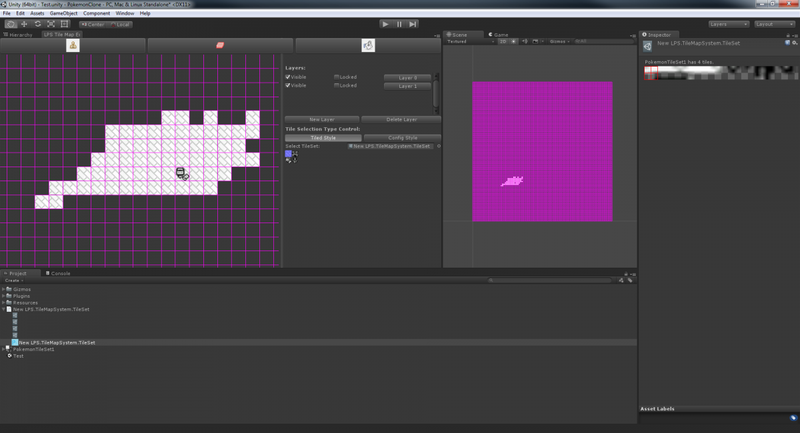Image resolution: width=800 pixels, height=433 pixels.
Task: Switch to the Hierarchy tab
Action: click(20, 35)
